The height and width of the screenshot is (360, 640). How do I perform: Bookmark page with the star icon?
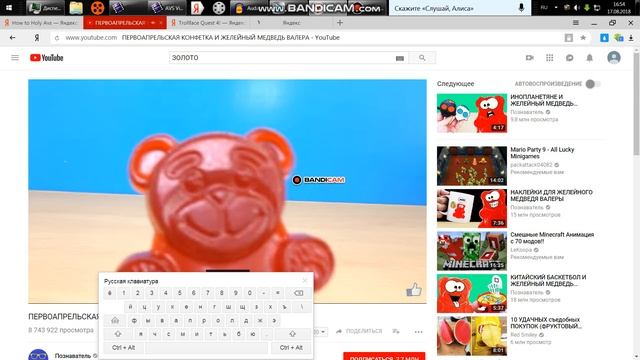pyautogui.click(x=583, y=38)
